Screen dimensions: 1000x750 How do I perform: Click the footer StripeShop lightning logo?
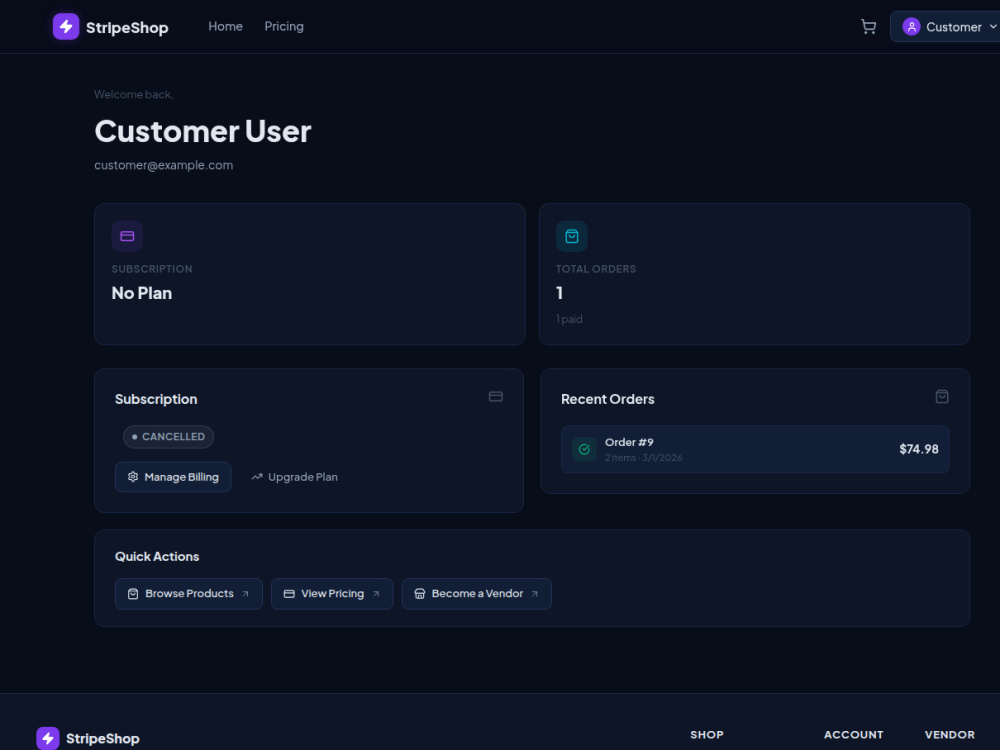[48, 738]
